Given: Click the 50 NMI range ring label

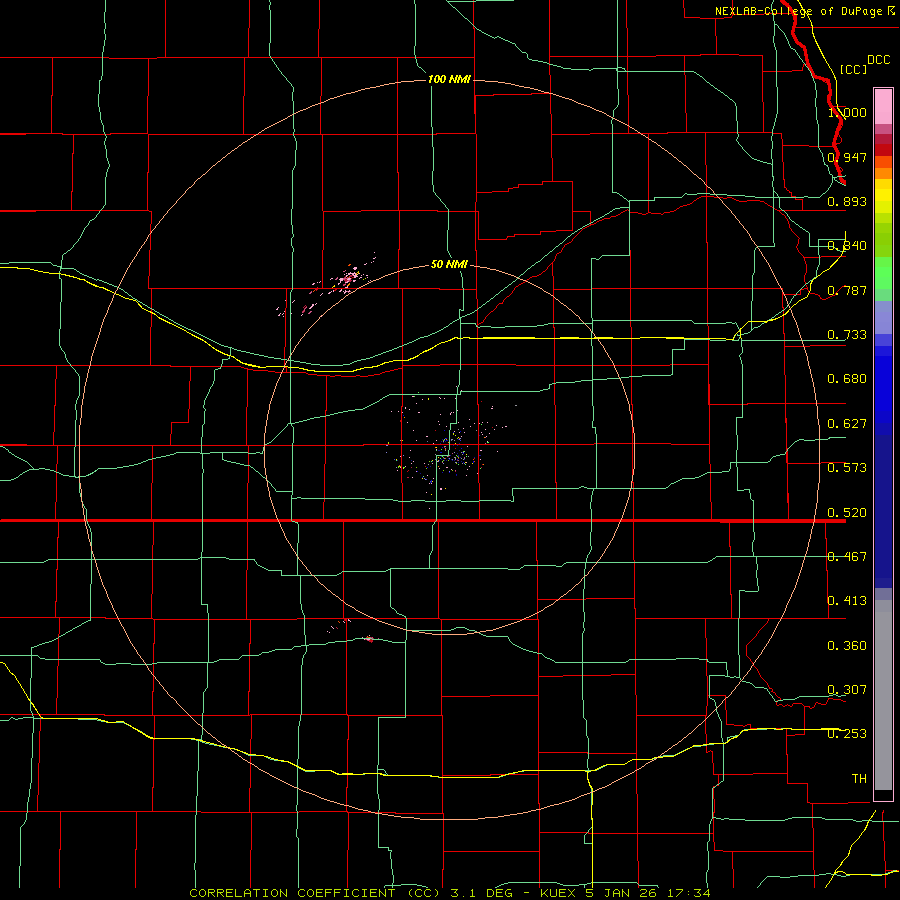Looking at the screenshot, I should (449, 264).
